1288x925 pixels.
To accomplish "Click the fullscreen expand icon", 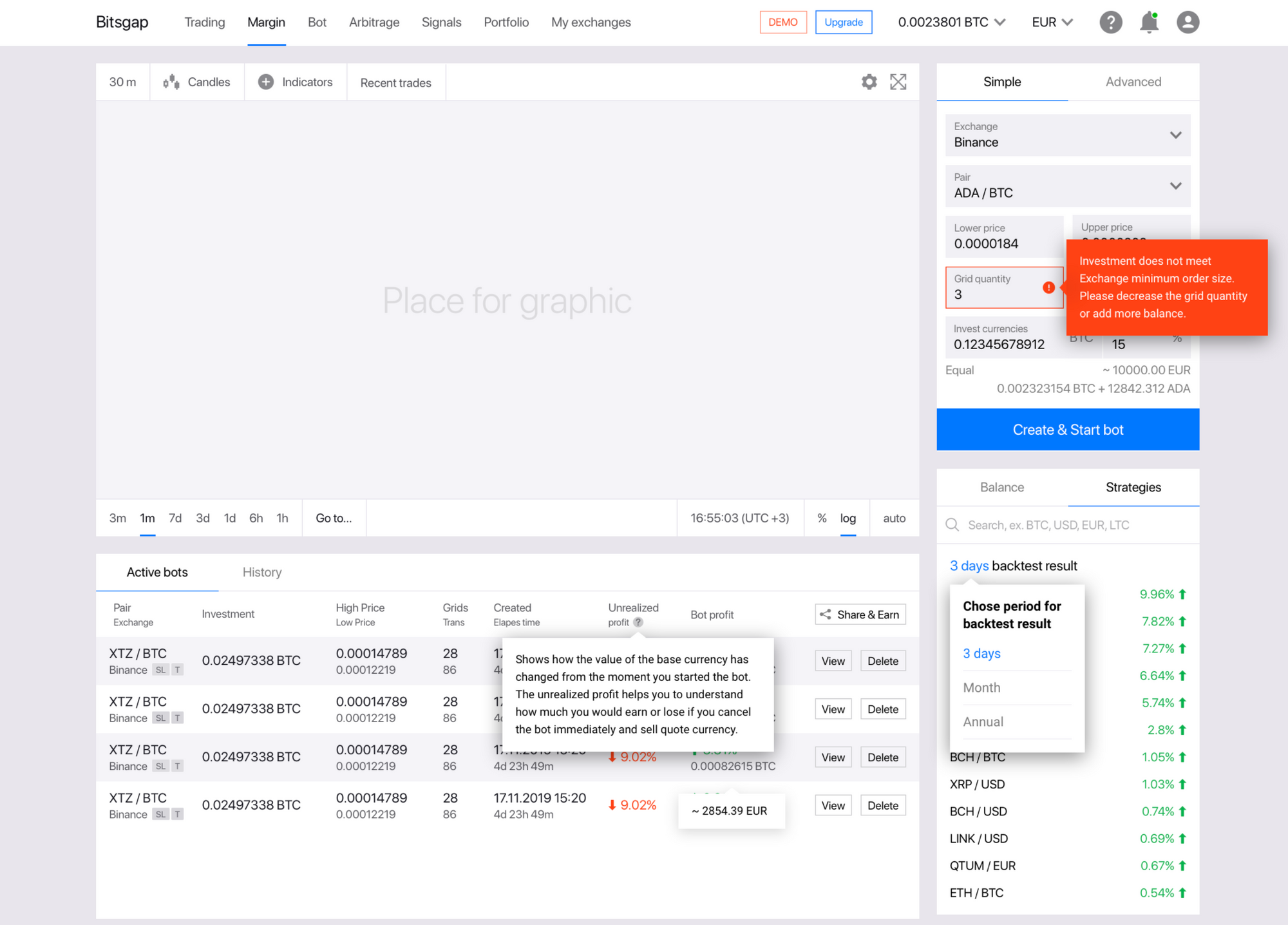I will tap(898, 80).
